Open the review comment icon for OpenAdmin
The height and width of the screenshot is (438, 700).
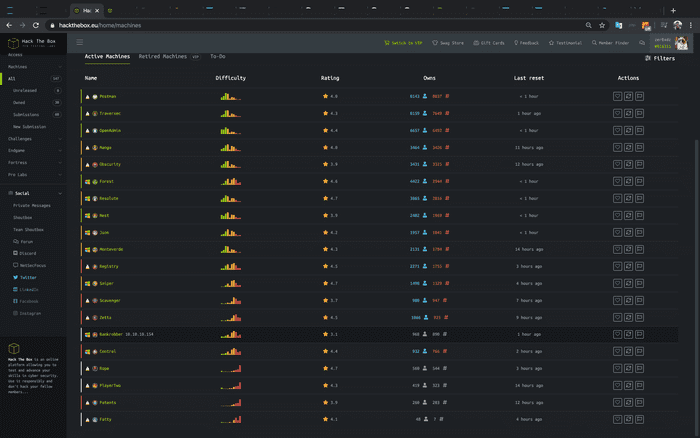point(639,130)
